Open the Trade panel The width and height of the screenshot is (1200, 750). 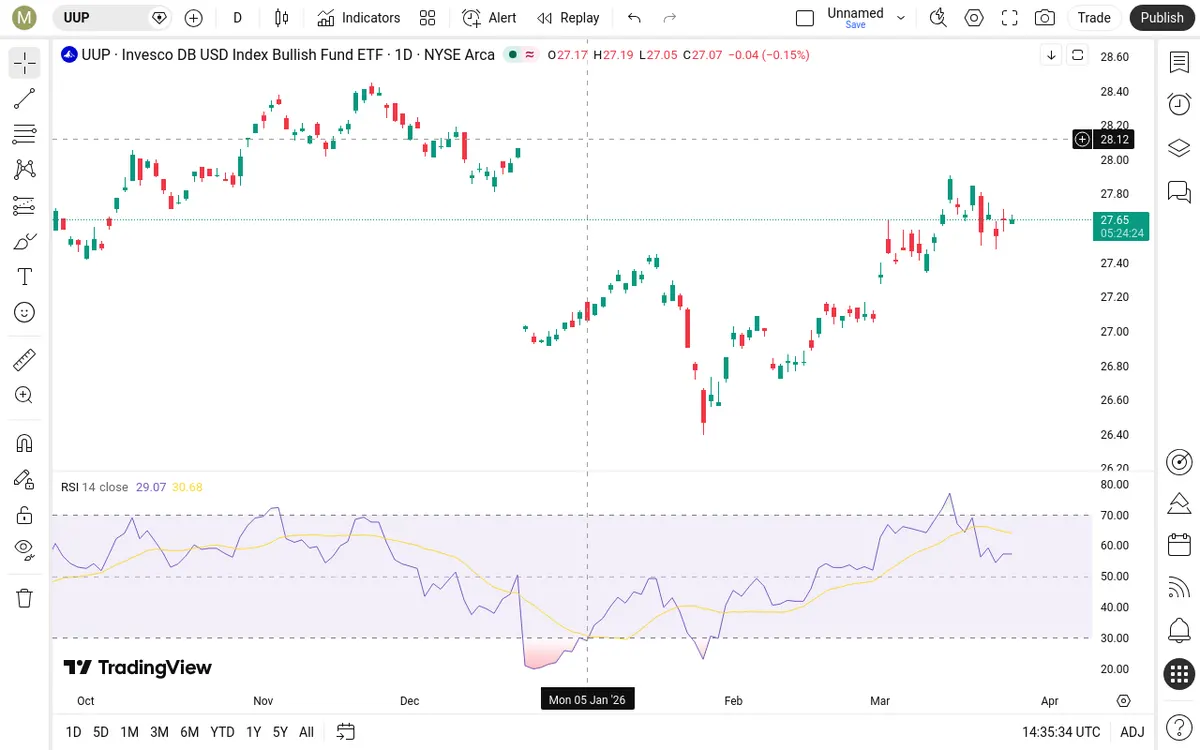(1094, 18)
